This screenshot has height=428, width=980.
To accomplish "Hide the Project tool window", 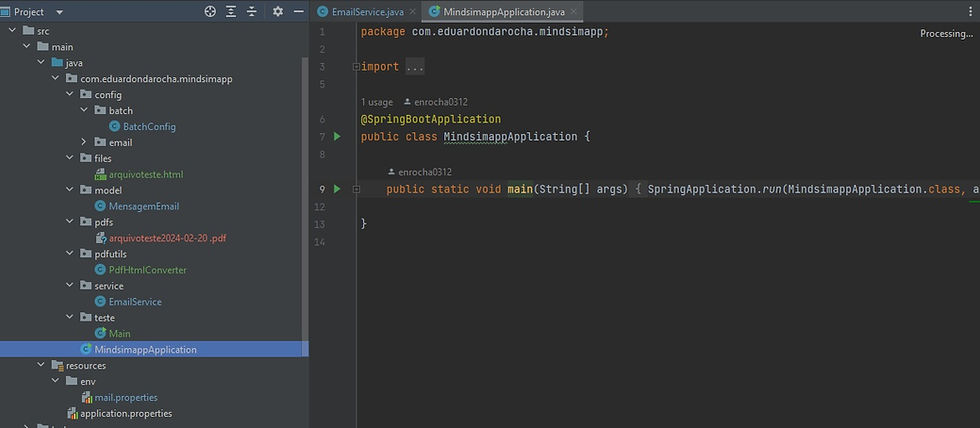I will pos(299,12).
